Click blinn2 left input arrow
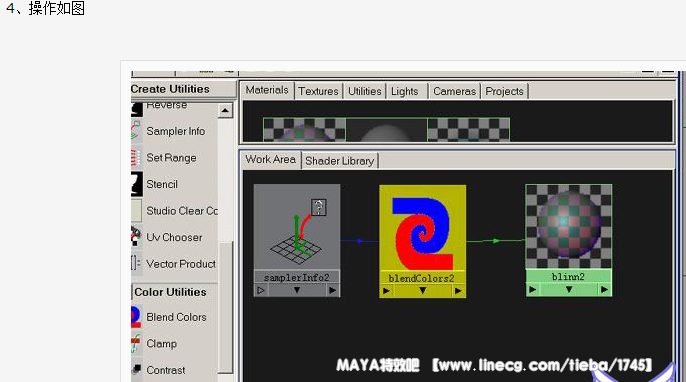The width and height of the screenshot is (686, 382). [532, 289]
